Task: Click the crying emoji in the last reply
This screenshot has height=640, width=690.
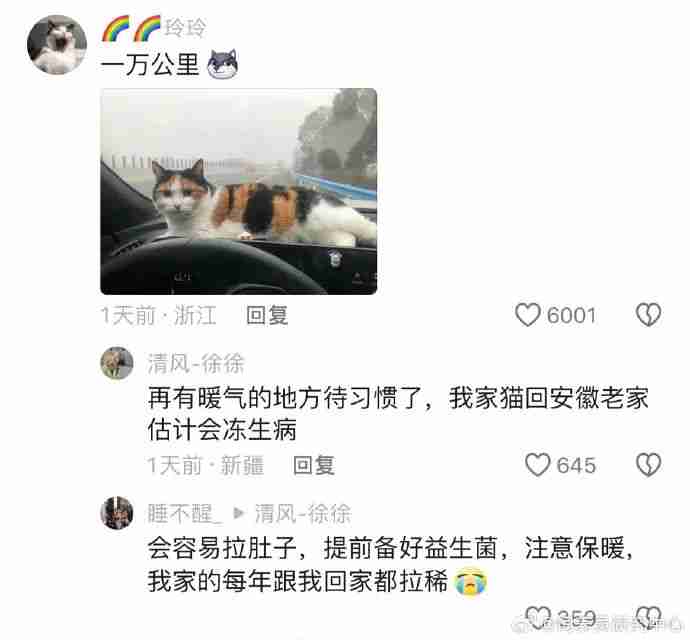Action: 470,581
